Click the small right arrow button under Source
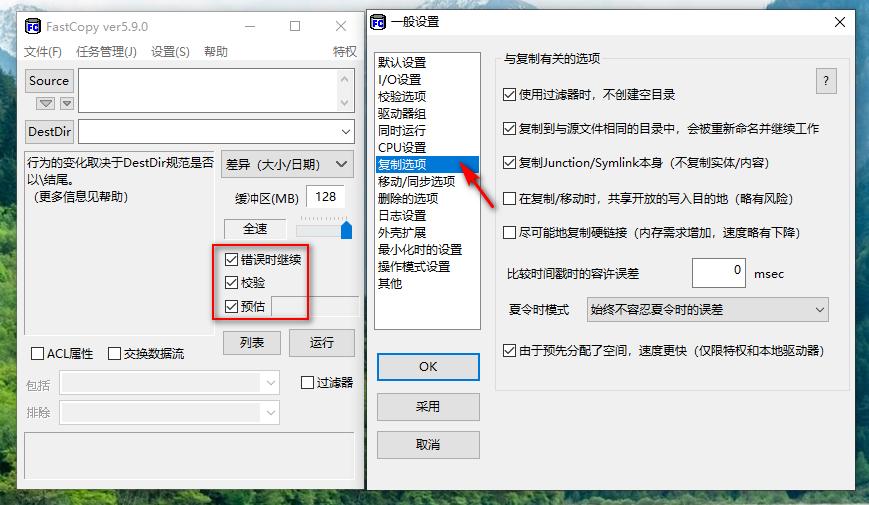869x505 pixels. click(x=67, y=103)
